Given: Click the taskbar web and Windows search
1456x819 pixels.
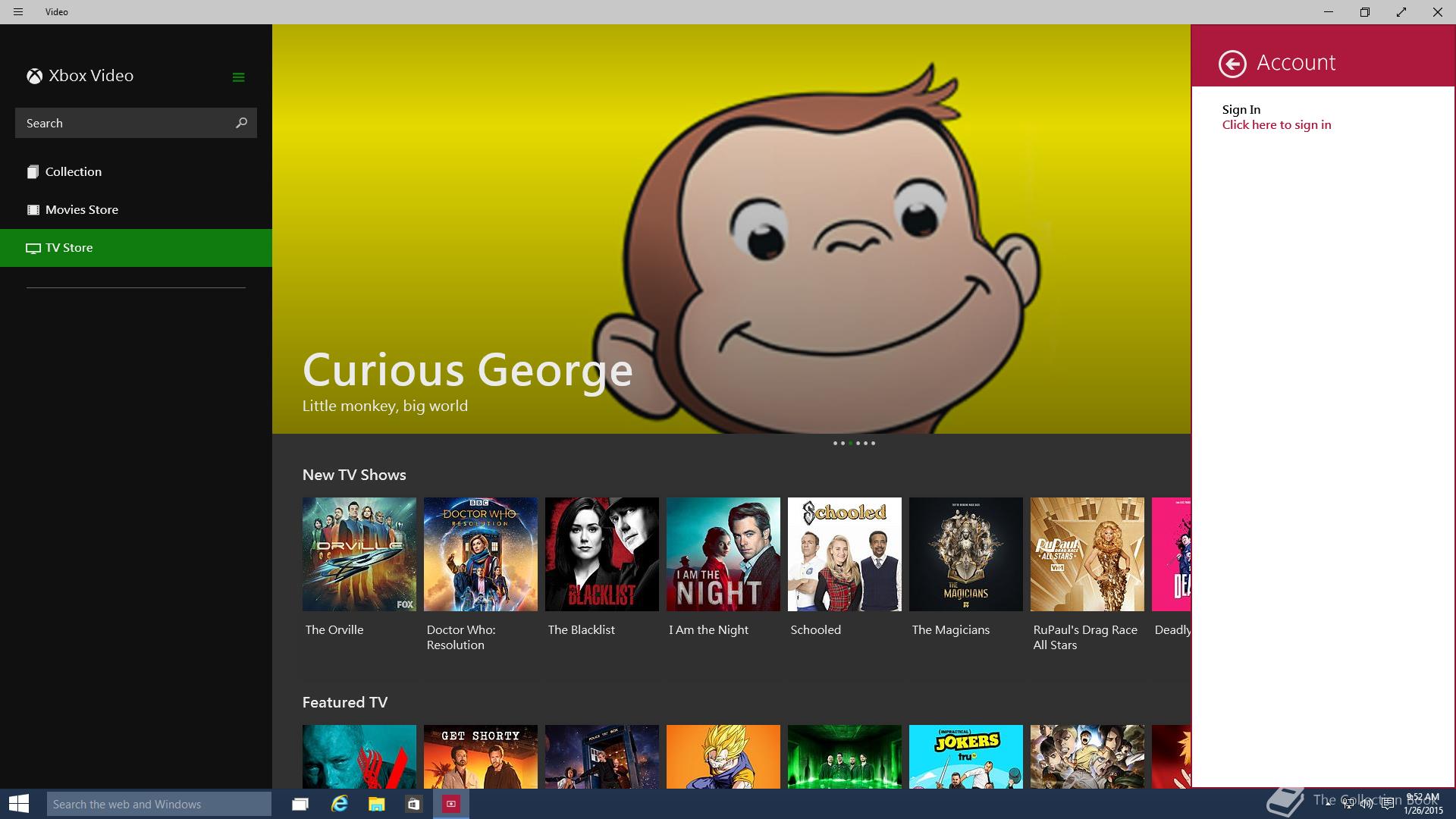Looking at the screenshot, I should (x=159, y=804).
